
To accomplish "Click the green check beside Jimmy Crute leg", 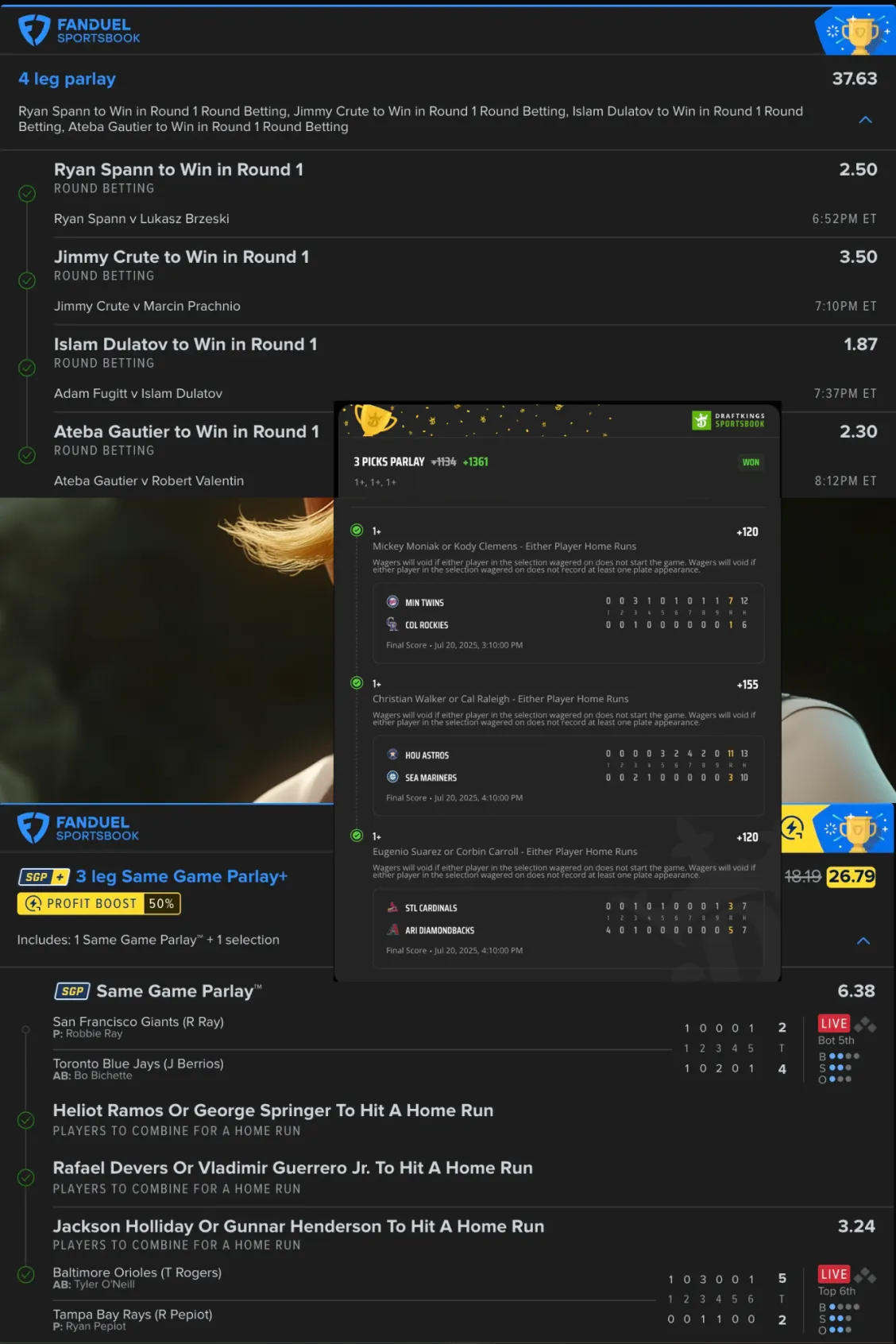I will 27,280.
